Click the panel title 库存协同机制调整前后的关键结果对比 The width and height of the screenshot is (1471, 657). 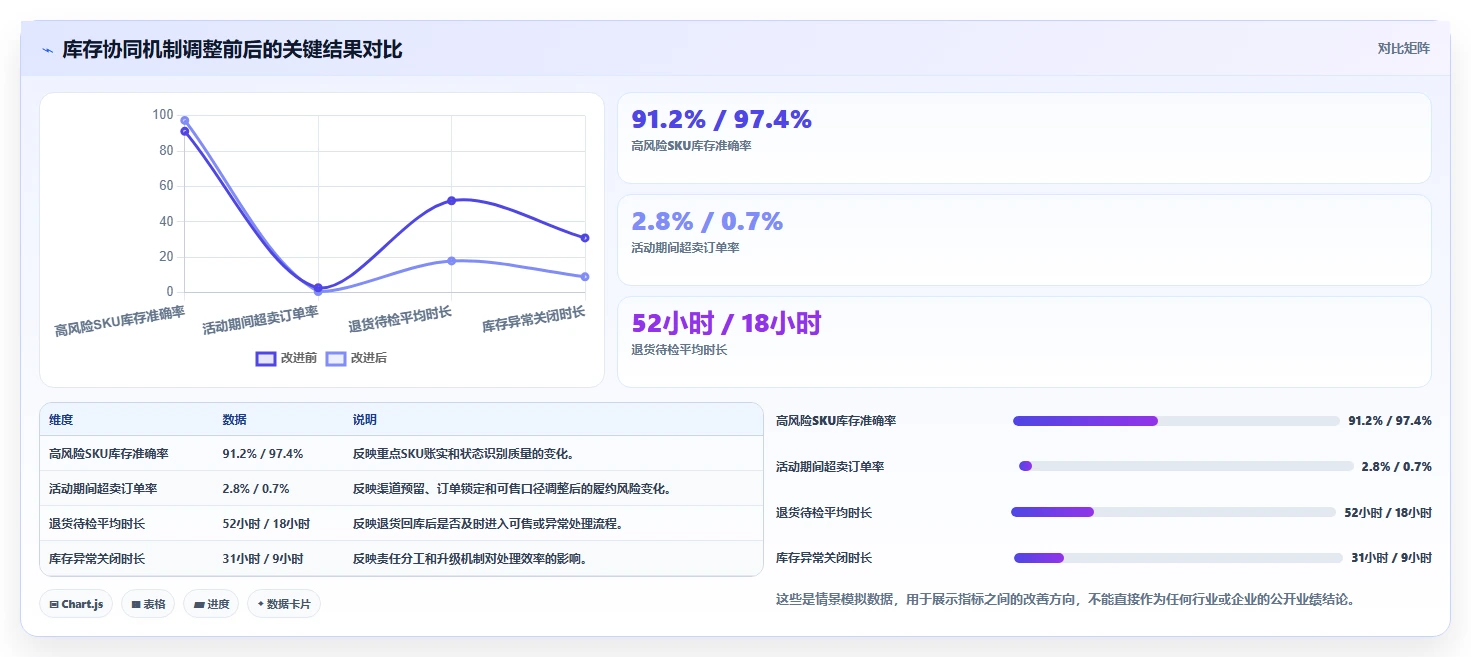[x=232, y=49]
